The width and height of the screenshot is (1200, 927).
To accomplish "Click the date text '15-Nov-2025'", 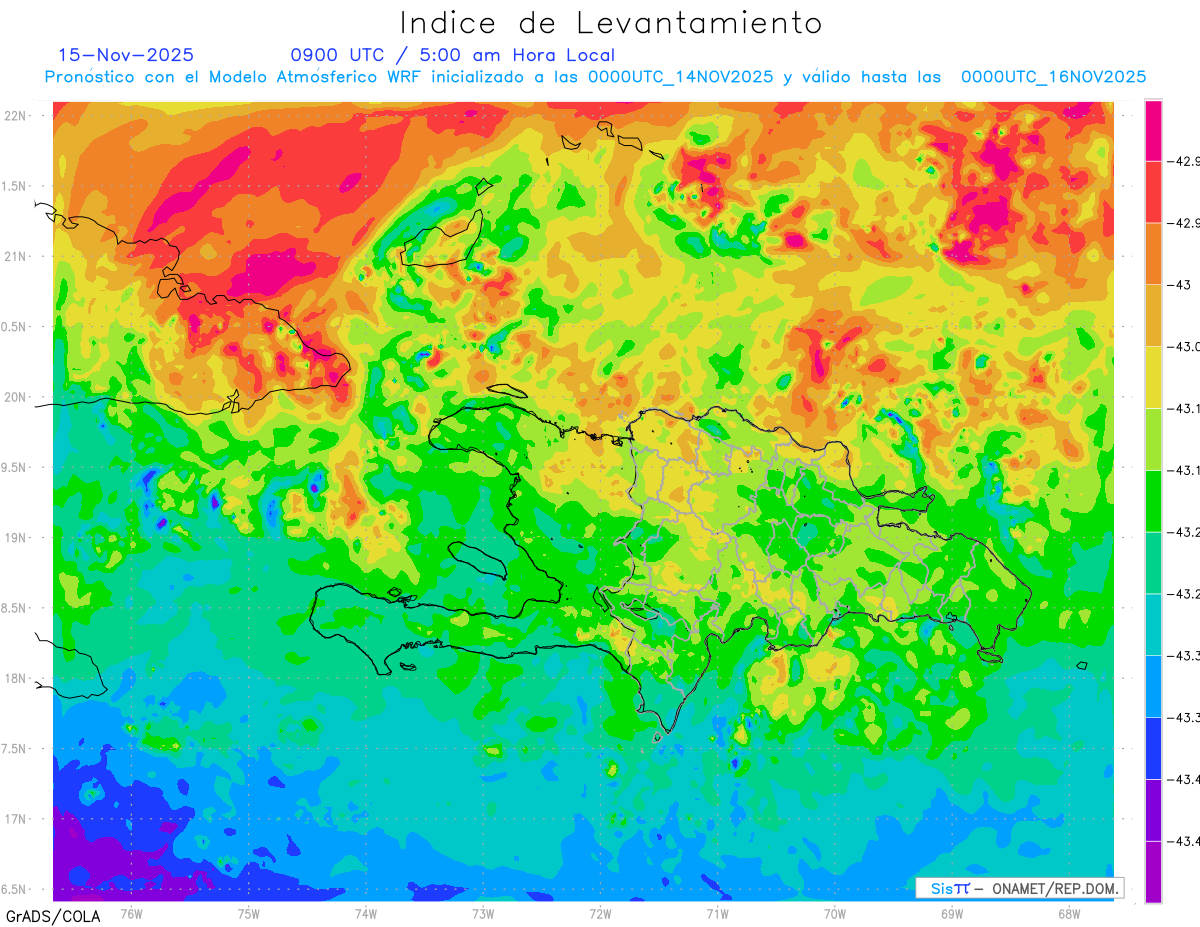I will [x=126, y=55].
